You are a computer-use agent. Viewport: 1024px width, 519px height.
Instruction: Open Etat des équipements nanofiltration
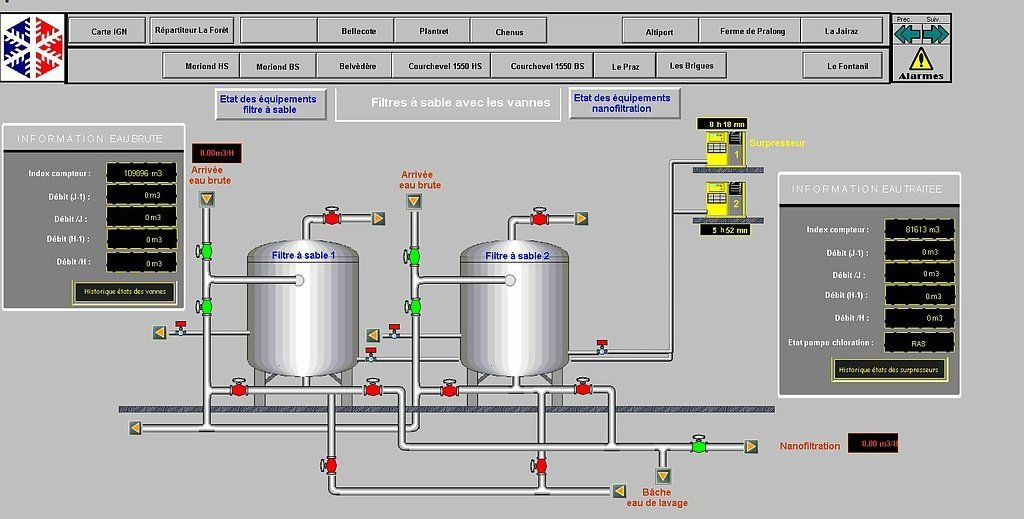pyautogui.click(x=625, y=103)
